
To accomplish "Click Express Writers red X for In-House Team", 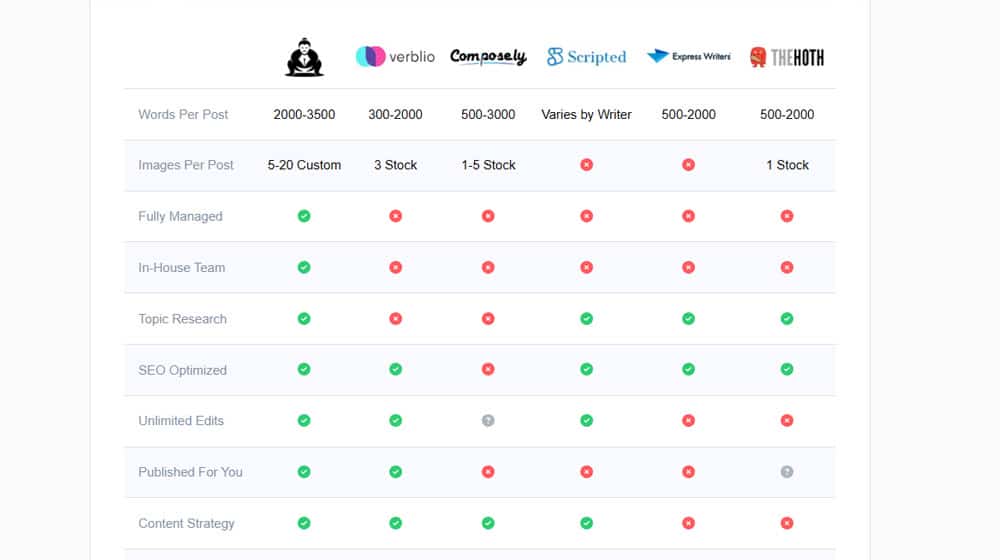I will pos(688,267).
